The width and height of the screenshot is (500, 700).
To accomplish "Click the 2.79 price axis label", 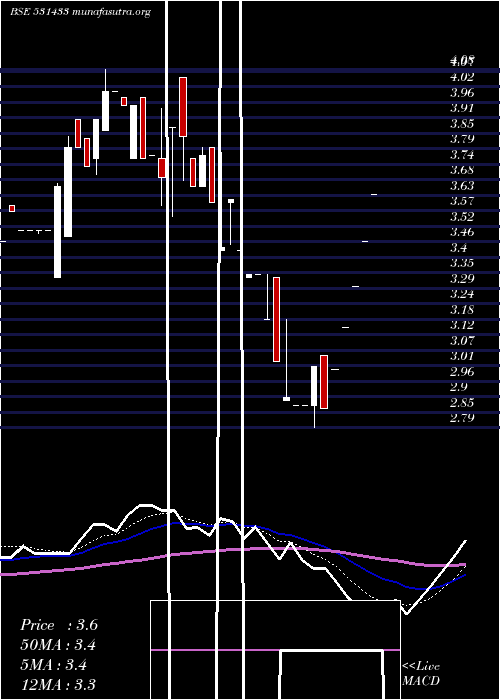I will click(462, 417).
